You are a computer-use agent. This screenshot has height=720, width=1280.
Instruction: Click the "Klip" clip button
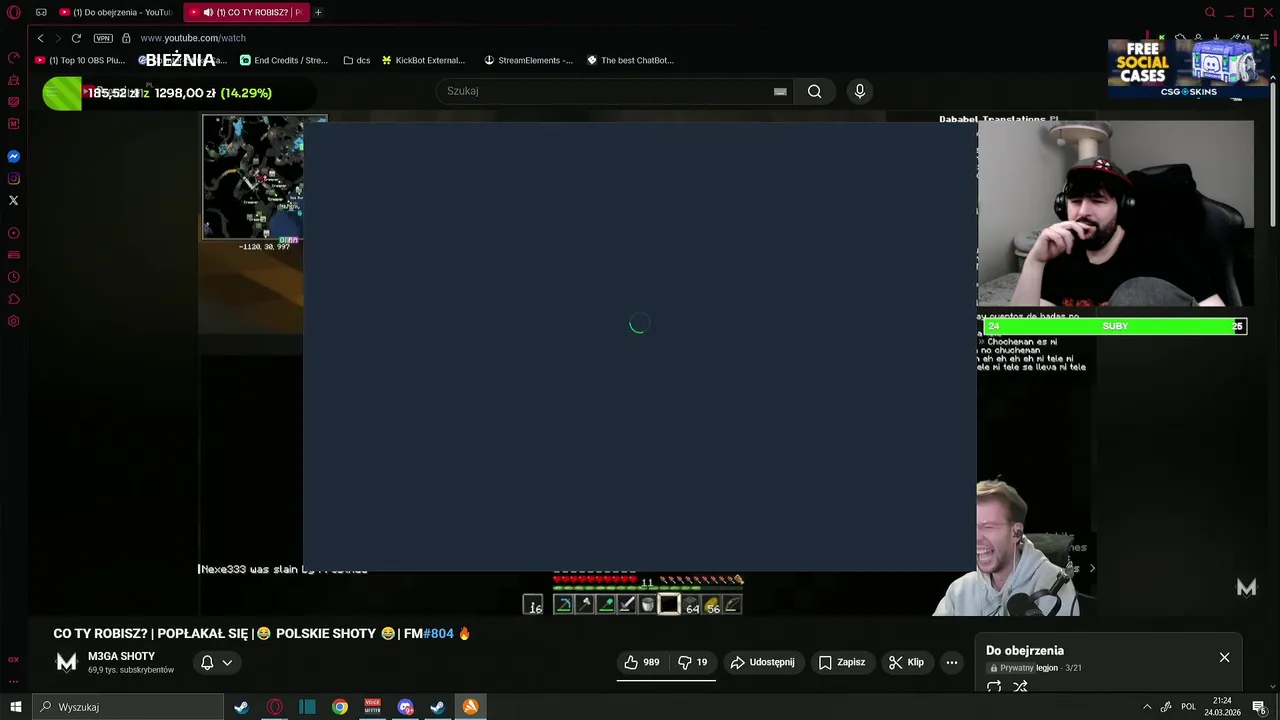[x=906, y=662]
